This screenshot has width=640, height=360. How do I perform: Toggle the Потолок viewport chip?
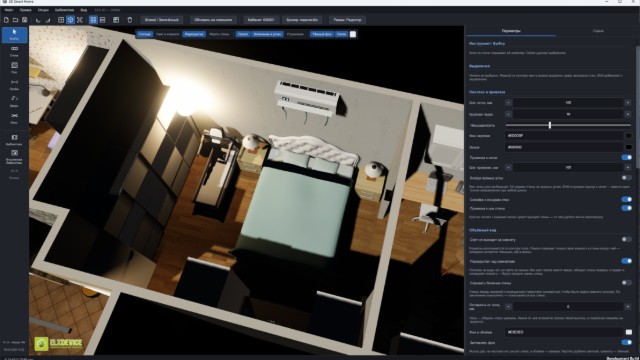(145, 34)
